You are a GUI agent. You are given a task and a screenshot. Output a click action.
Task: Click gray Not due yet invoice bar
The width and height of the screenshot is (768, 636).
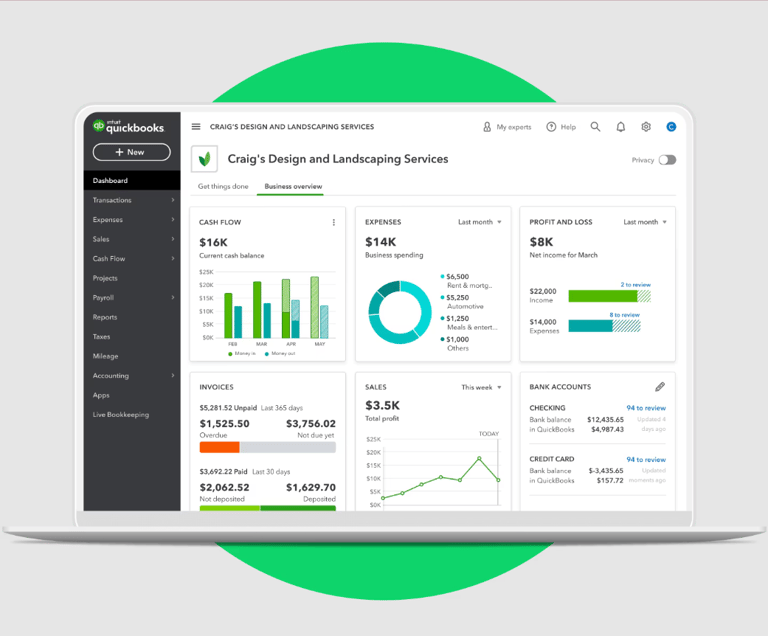[288, 447]
